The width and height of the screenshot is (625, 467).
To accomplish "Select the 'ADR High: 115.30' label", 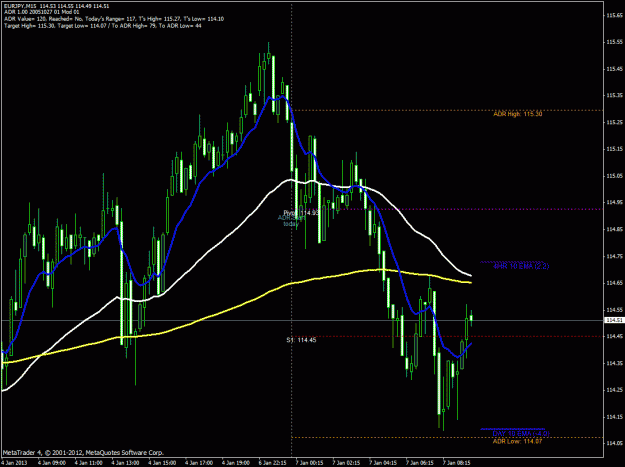I will [x=518, y=114].
